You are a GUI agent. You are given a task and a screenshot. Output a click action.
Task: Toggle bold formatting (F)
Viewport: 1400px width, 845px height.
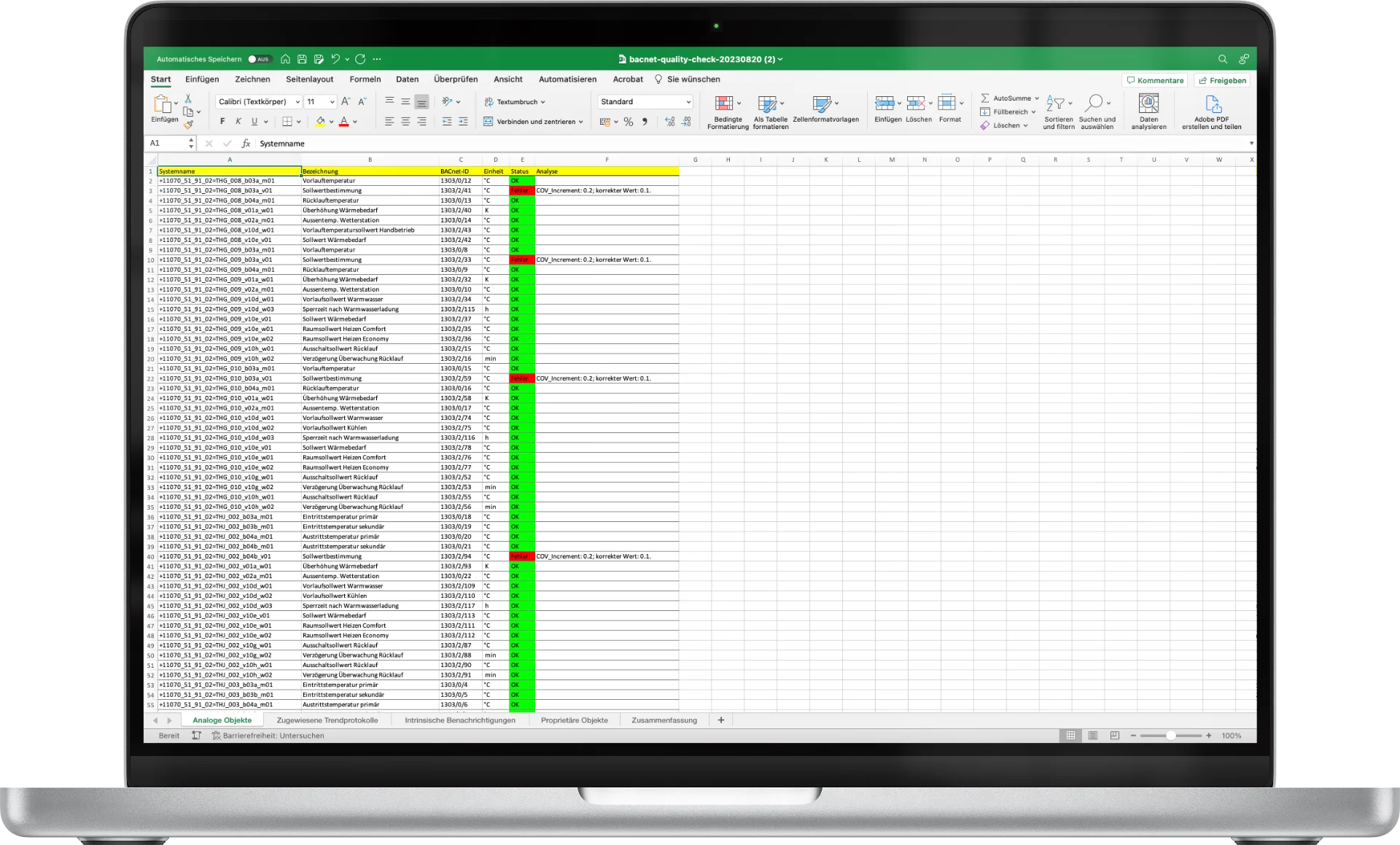tap(222, 122)
